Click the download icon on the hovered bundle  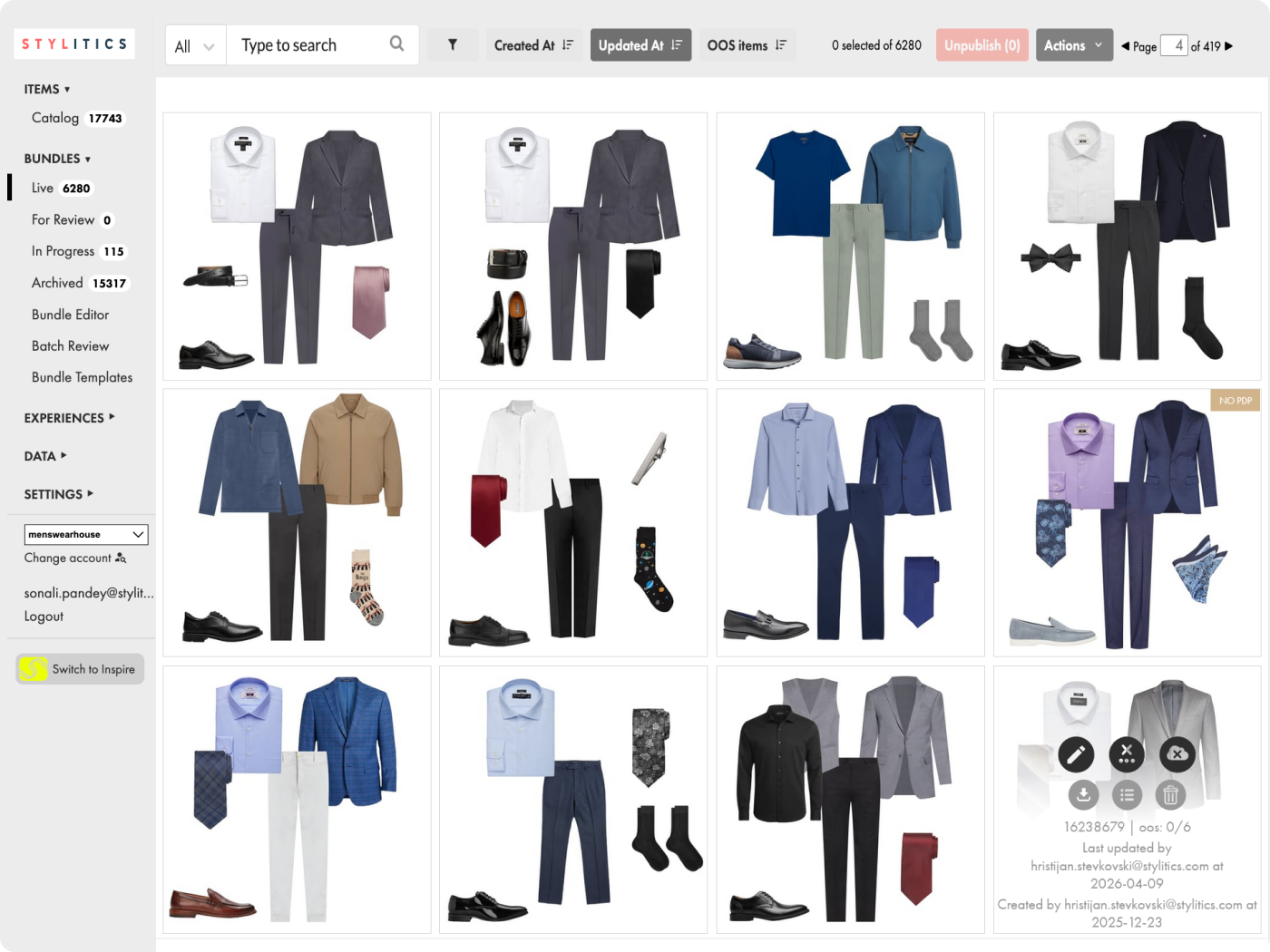pos(1083,795)
